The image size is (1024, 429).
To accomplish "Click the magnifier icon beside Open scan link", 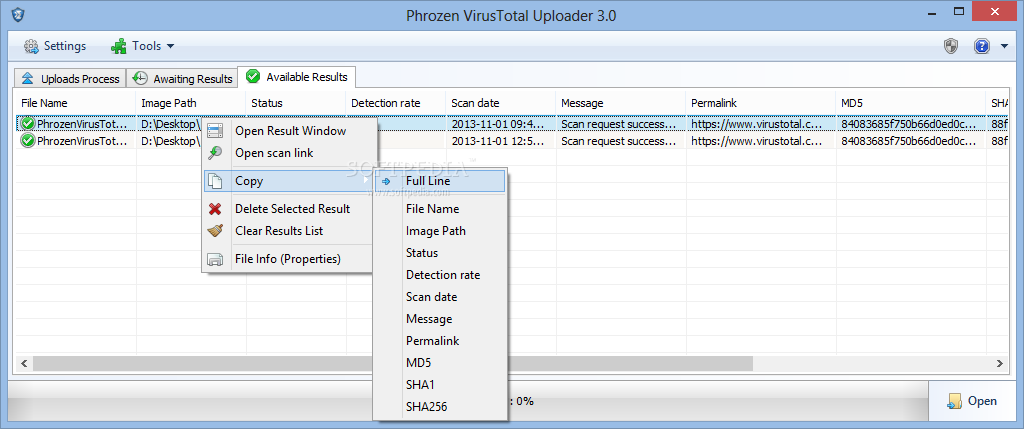I will 215,153.
